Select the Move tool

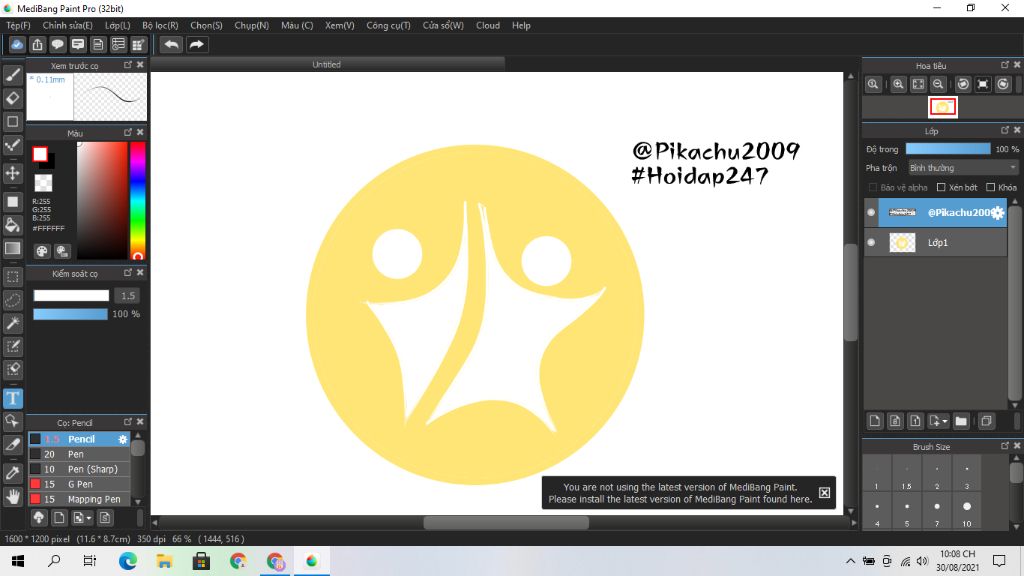point(12,173)
